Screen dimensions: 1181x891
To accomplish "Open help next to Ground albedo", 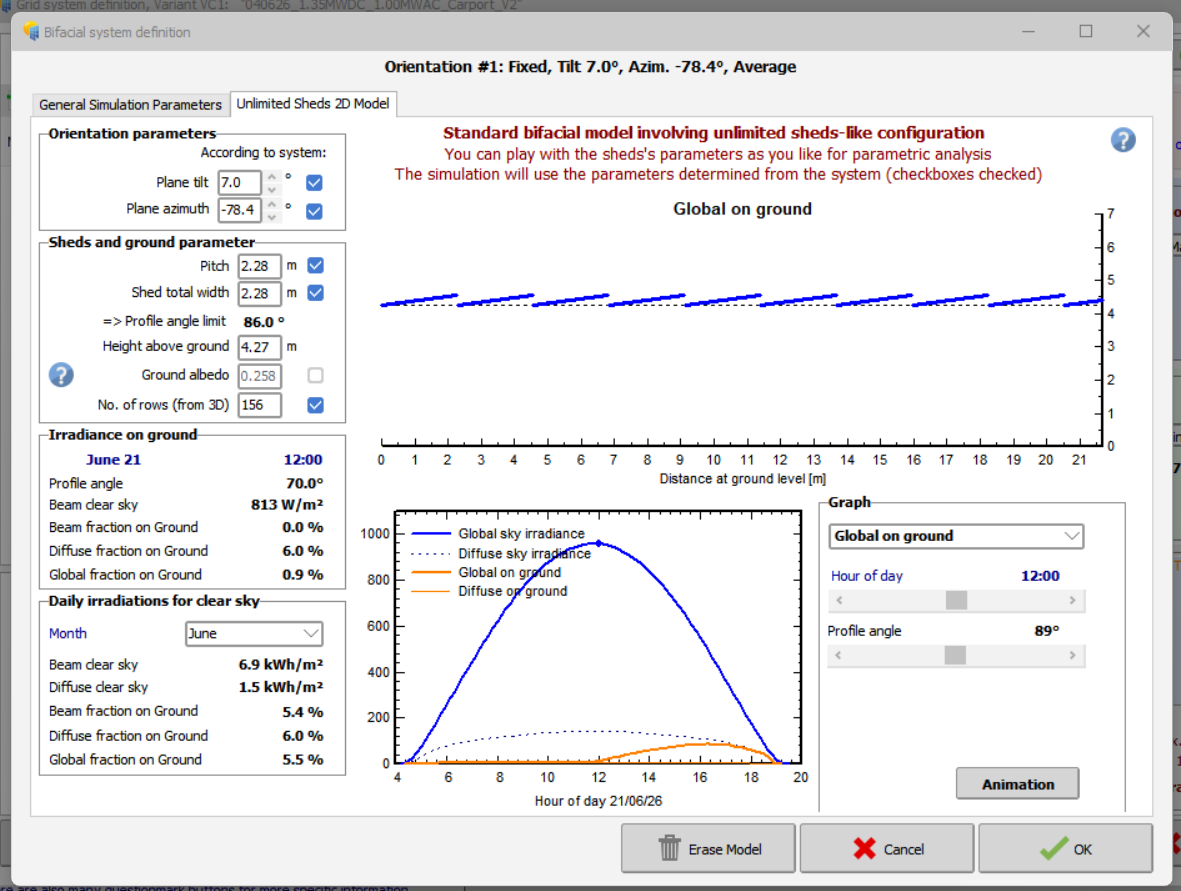I will tap(61, 375).
